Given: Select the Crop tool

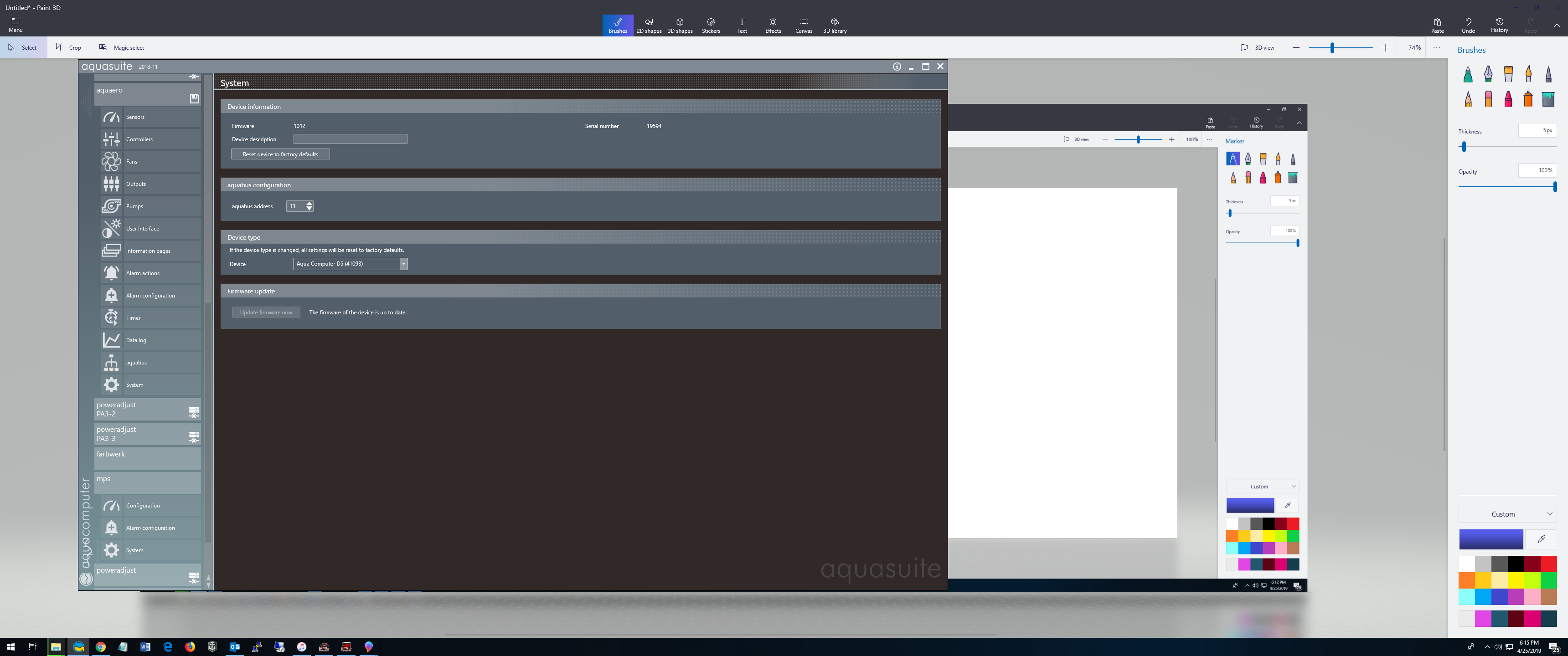Looking at the screenshot, I should (x=67, y=47).
